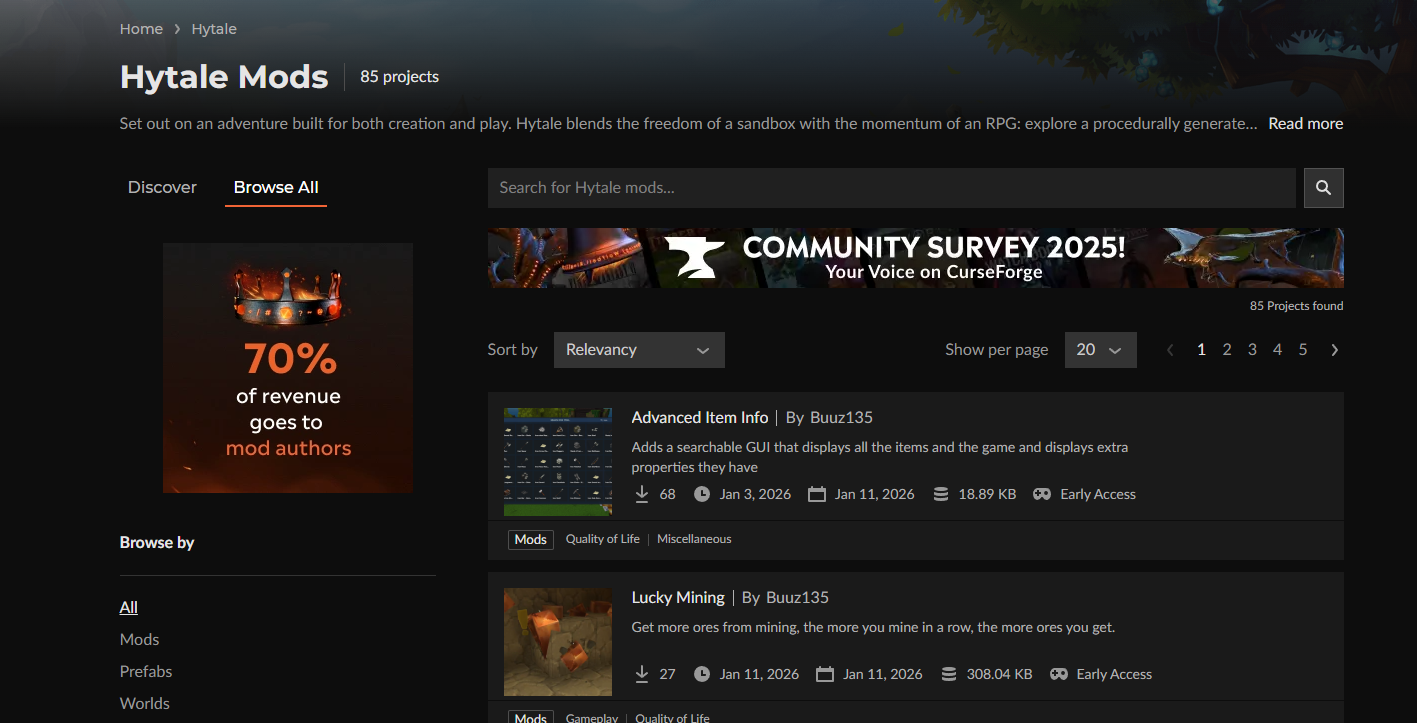Viewport: 1417px width, 723px height.
Task: Open Gameplay tag under Lucky Mining
Action: coord(594,718)
